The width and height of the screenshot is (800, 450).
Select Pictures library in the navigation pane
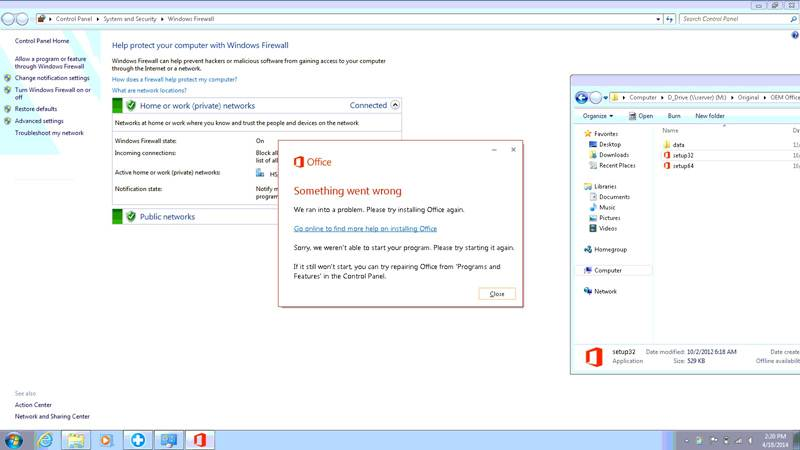[610, 218]
